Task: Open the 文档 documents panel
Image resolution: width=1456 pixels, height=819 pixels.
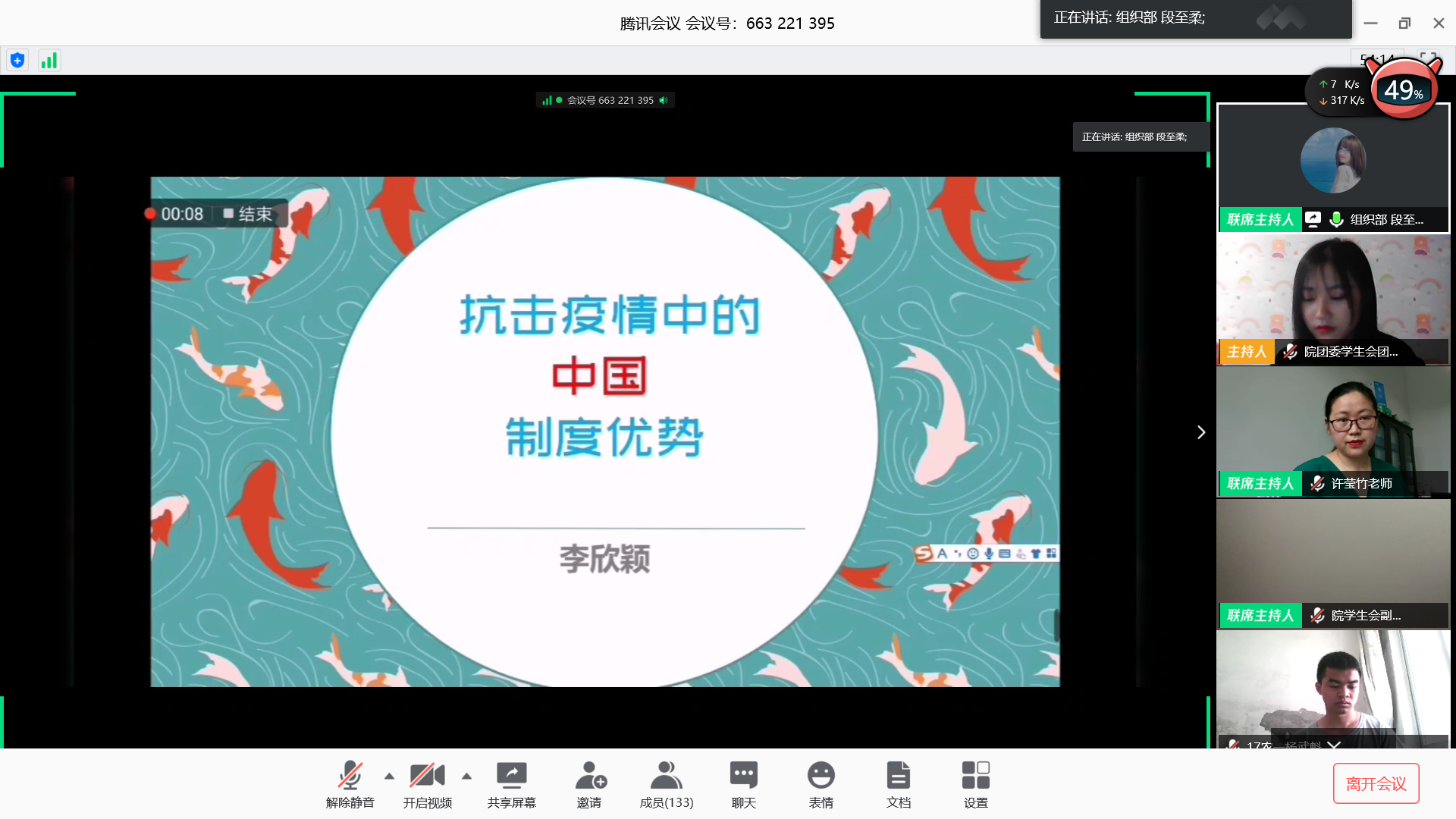Action: click(899, 783)
